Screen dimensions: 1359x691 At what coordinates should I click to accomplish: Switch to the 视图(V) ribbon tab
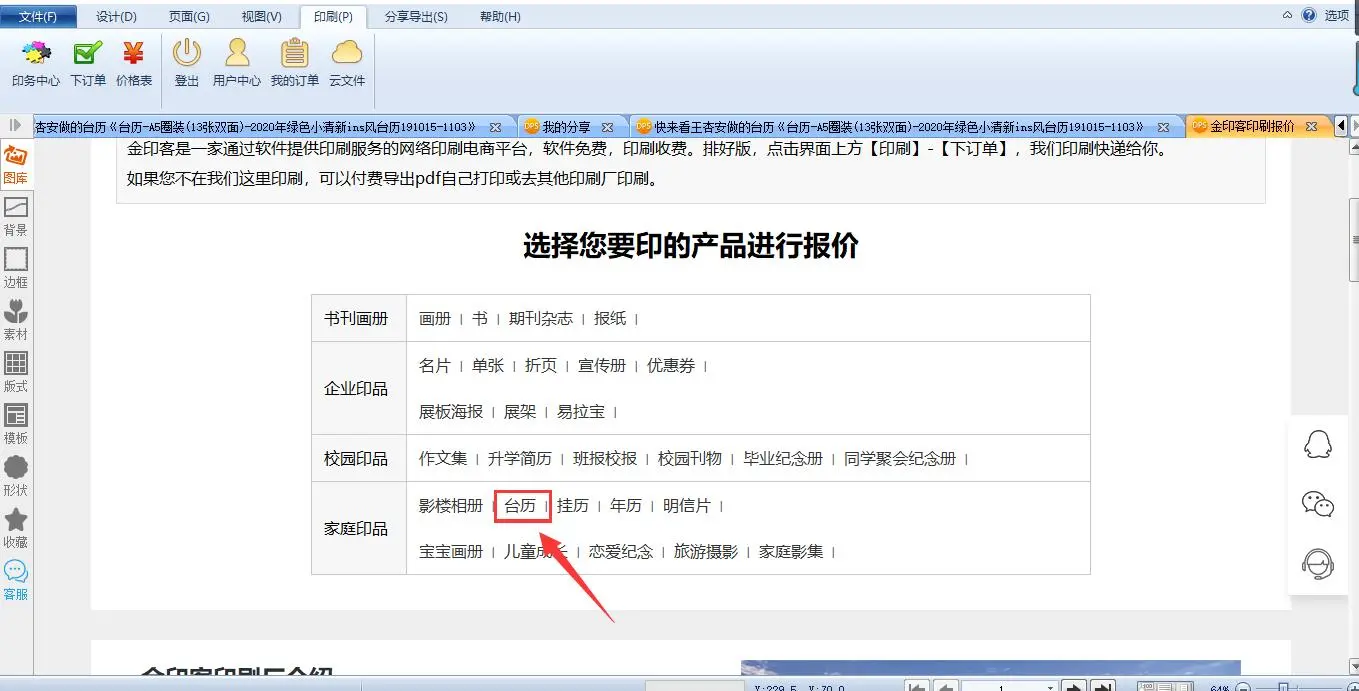(x=262, y=17)
